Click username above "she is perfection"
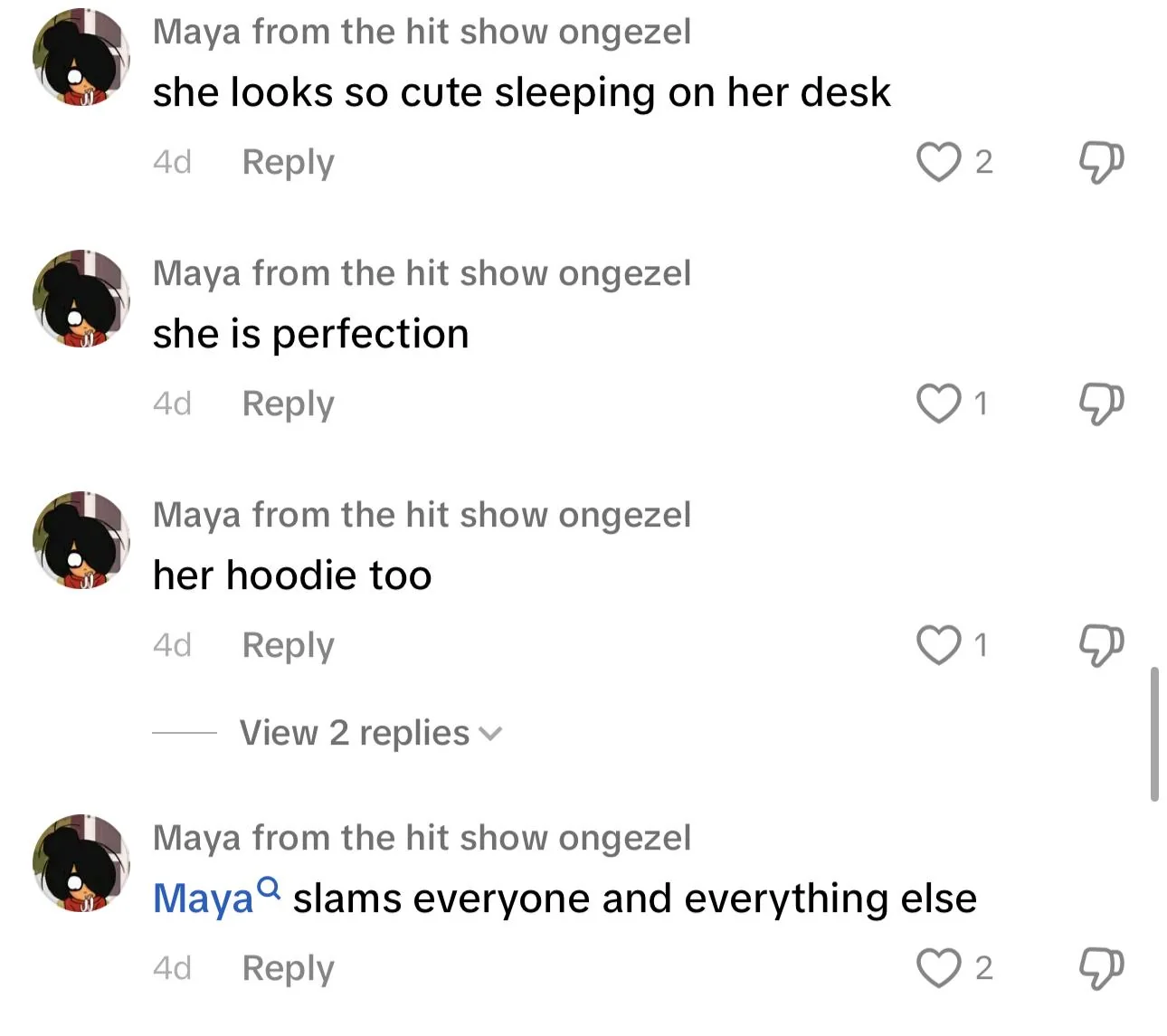The height and width of the screenshot is (1036, 1167). click(422, 273)
